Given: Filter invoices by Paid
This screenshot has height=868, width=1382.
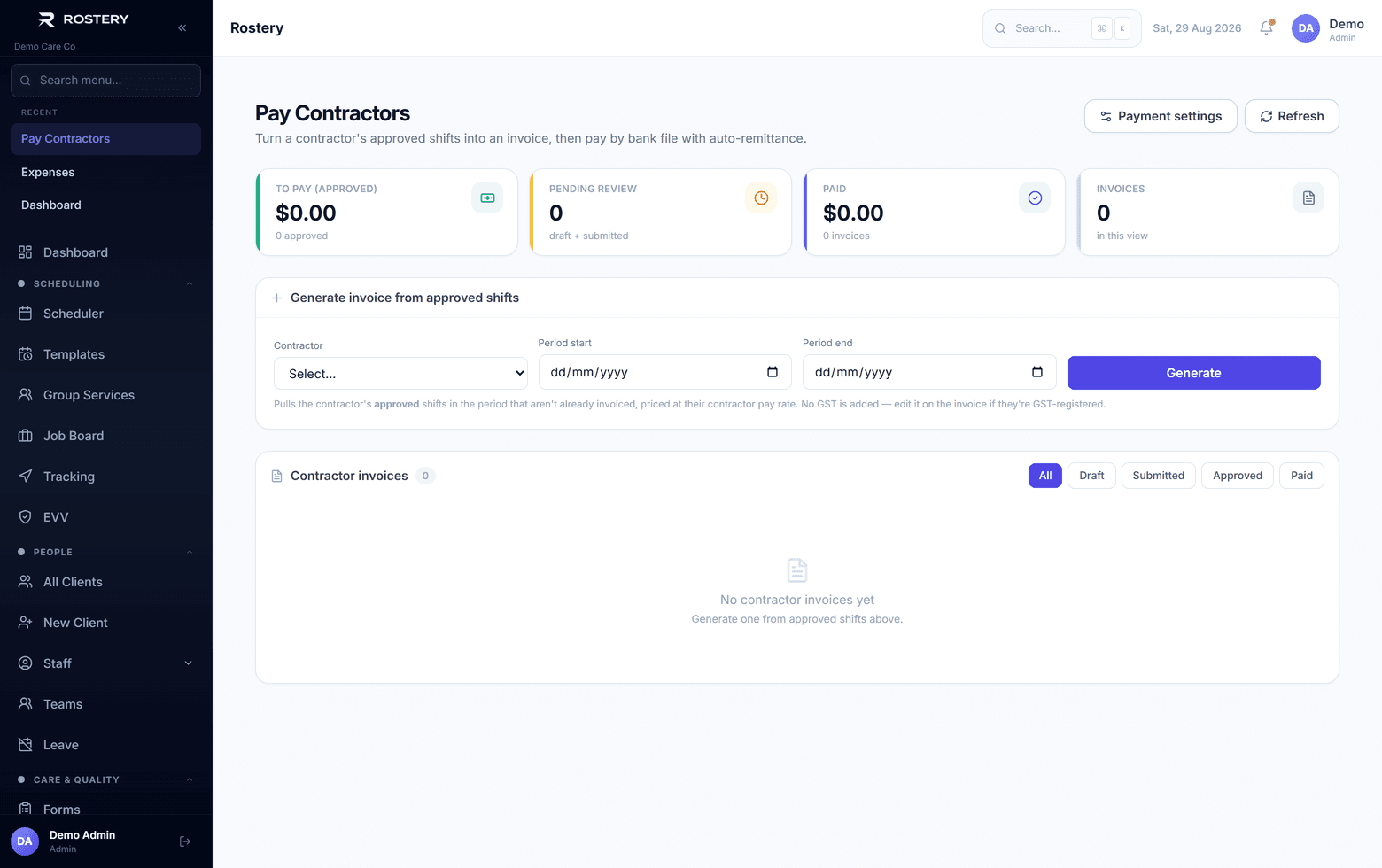Looking at the screenshot, I should [1302, 476].
